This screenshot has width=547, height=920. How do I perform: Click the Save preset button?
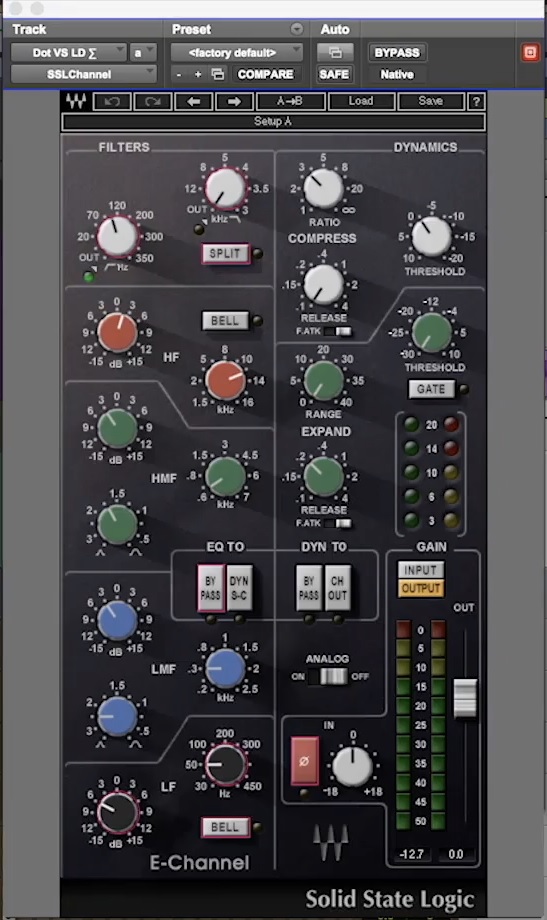431,102
